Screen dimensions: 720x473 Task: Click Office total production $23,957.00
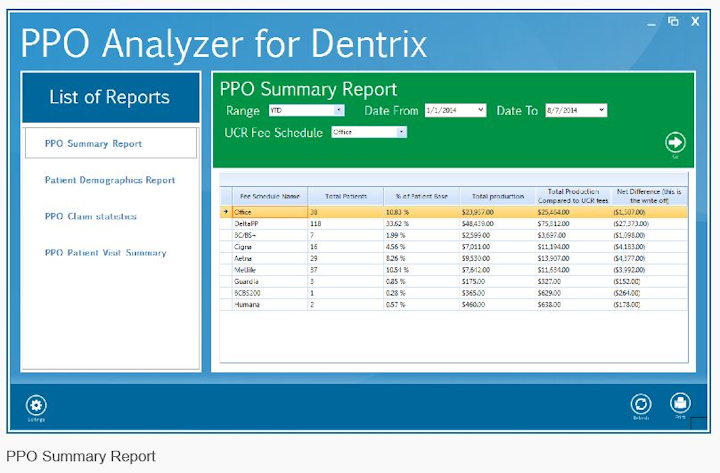pyautogui.click(x=478, y=212)
